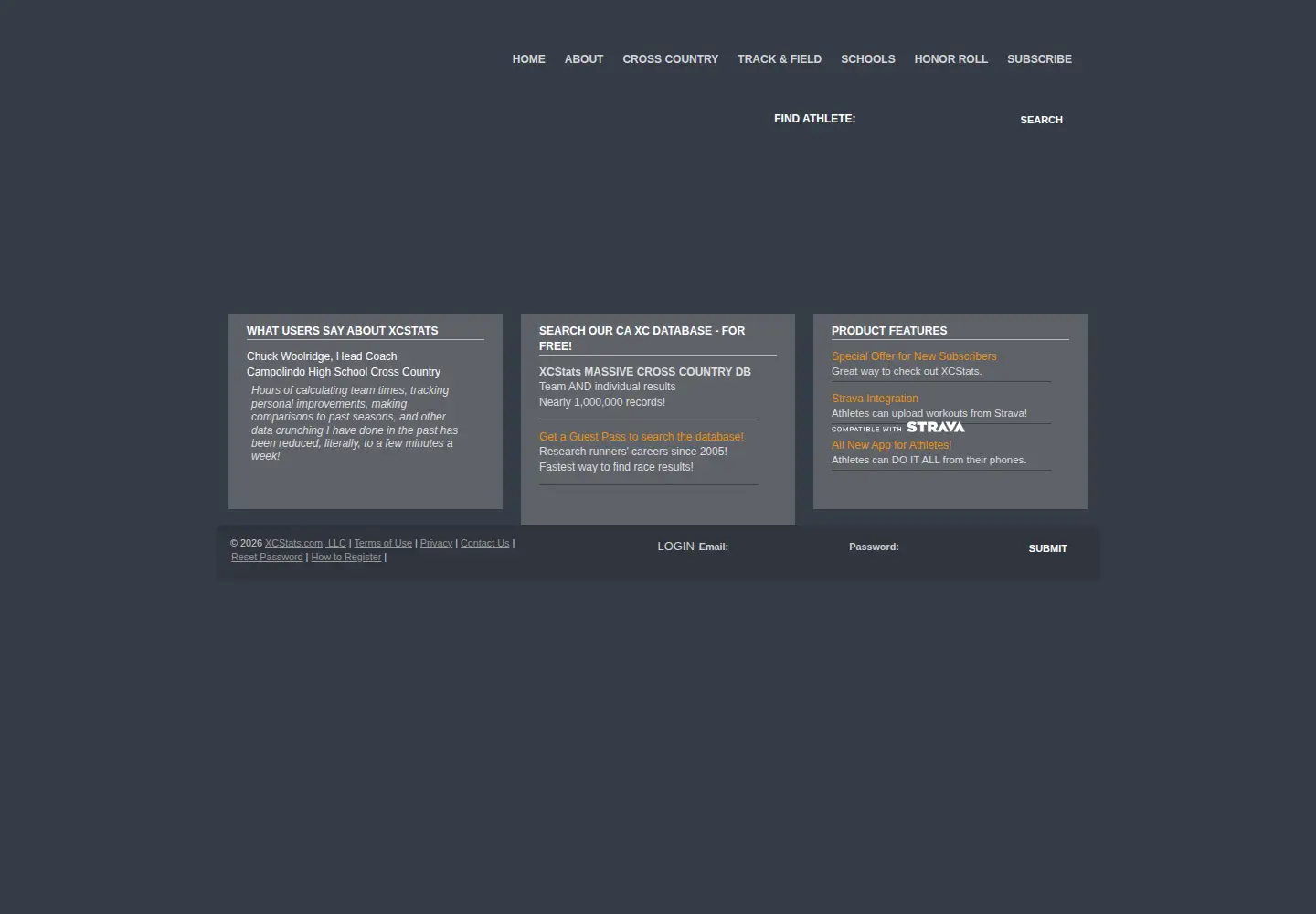Open the SCHOOLS menu item

[x=868, y=59]
